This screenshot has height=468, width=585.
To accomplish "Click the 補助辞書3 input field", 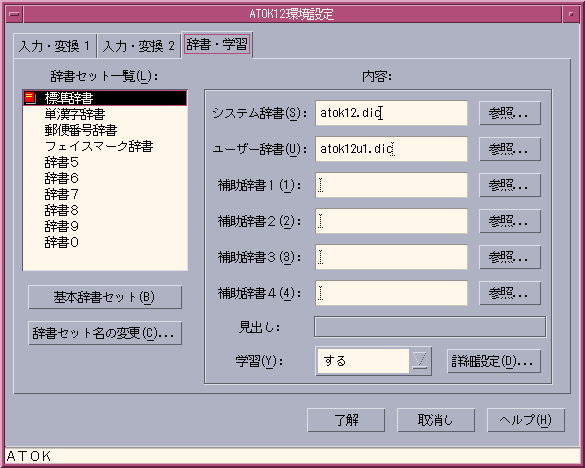I will click(x=391, y=257).
